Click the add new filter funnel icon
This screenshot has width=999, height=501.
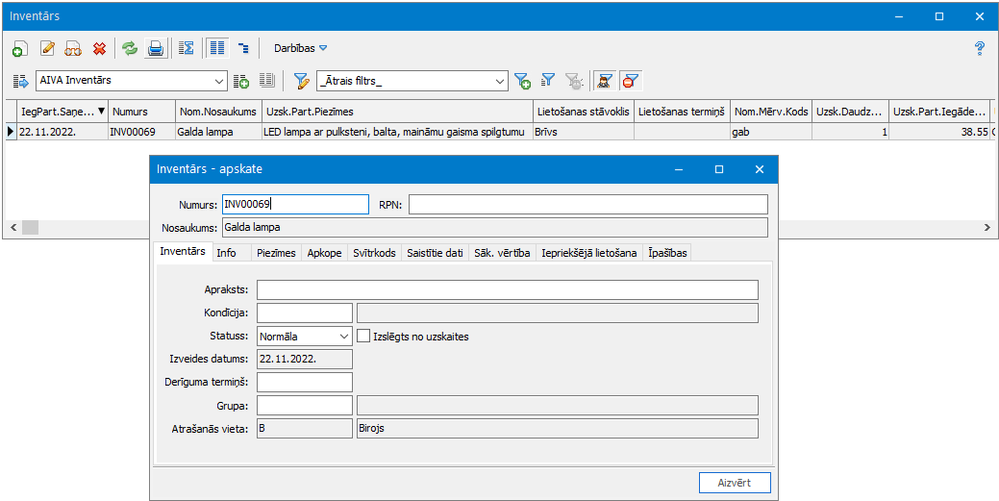pos(521,81)
